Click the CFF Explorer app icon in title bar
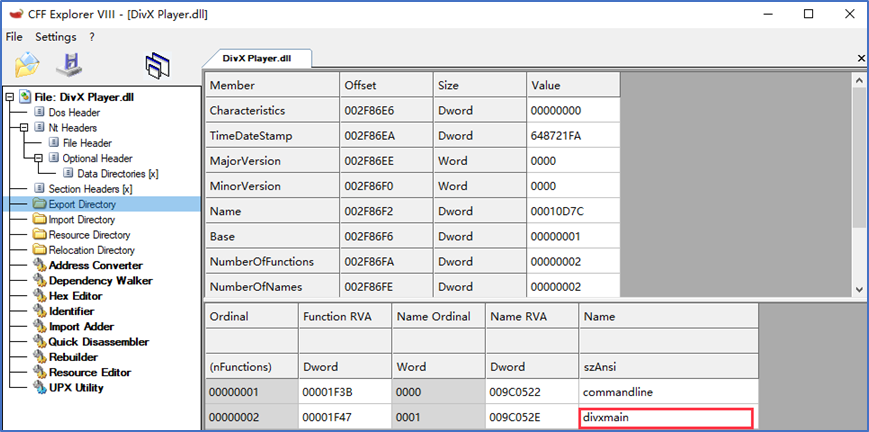Viewport: 869px width, 432px height. pos(17,14)
